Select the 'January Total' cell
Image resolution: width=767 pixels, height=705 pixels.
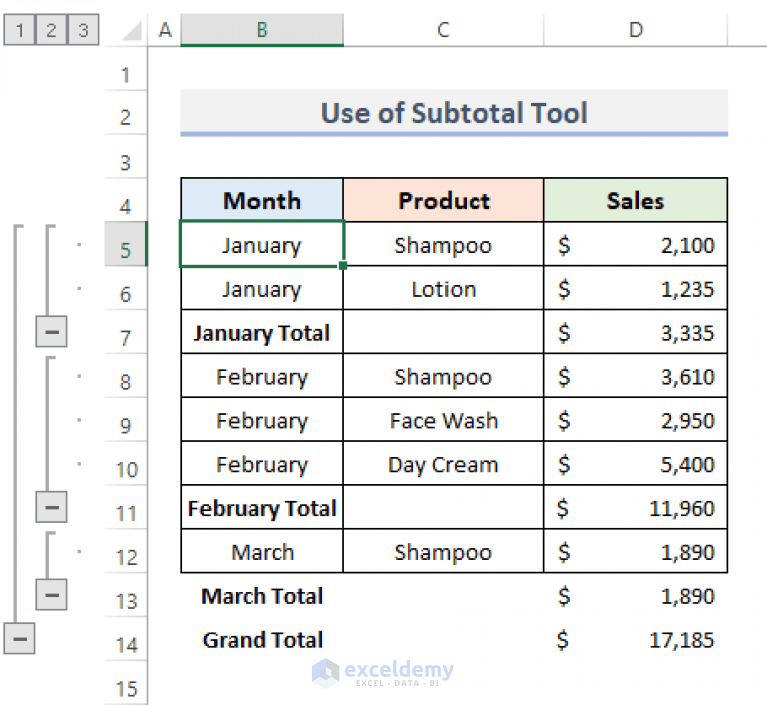pyautogui.click(x=262, y=332)
